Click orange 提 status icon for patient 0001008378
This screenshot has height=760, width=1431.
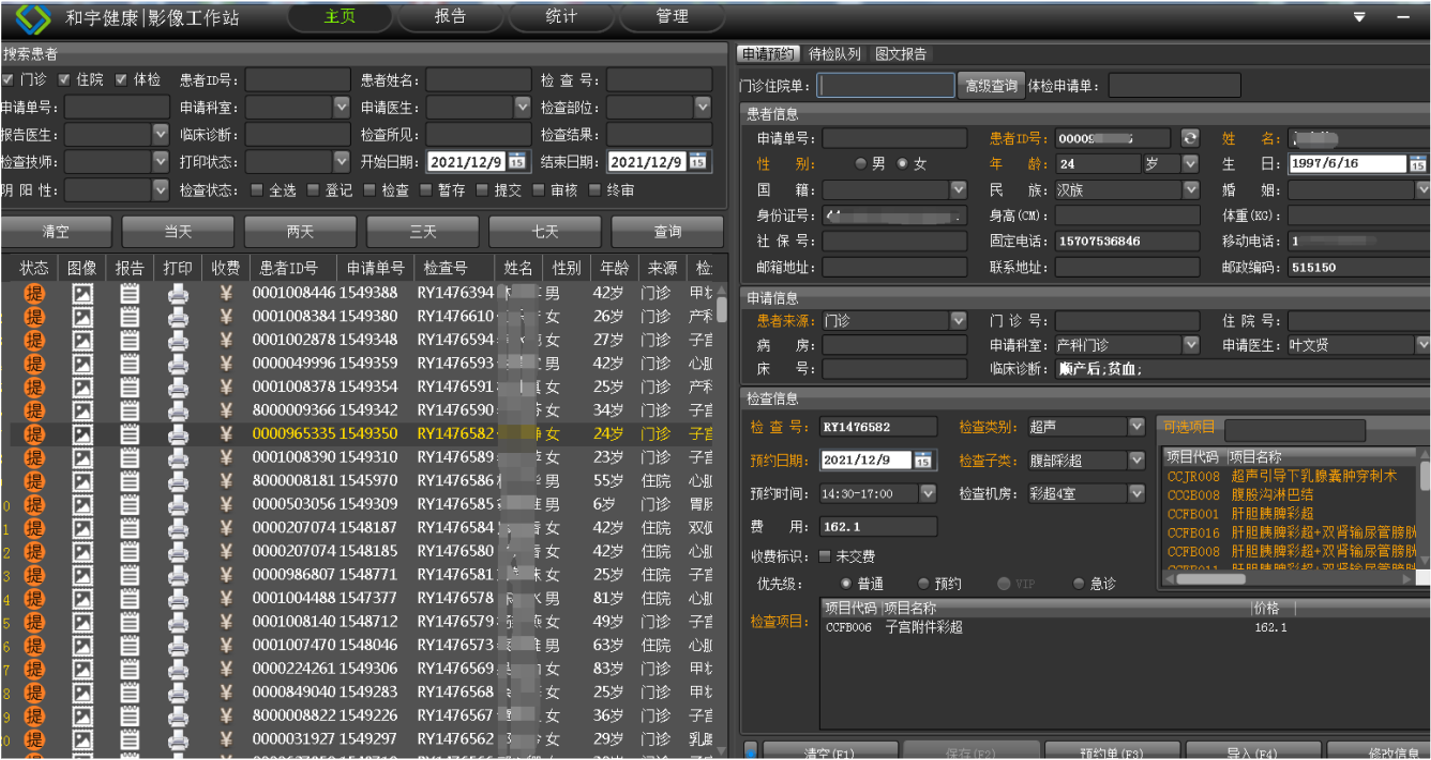pos(35,387)
